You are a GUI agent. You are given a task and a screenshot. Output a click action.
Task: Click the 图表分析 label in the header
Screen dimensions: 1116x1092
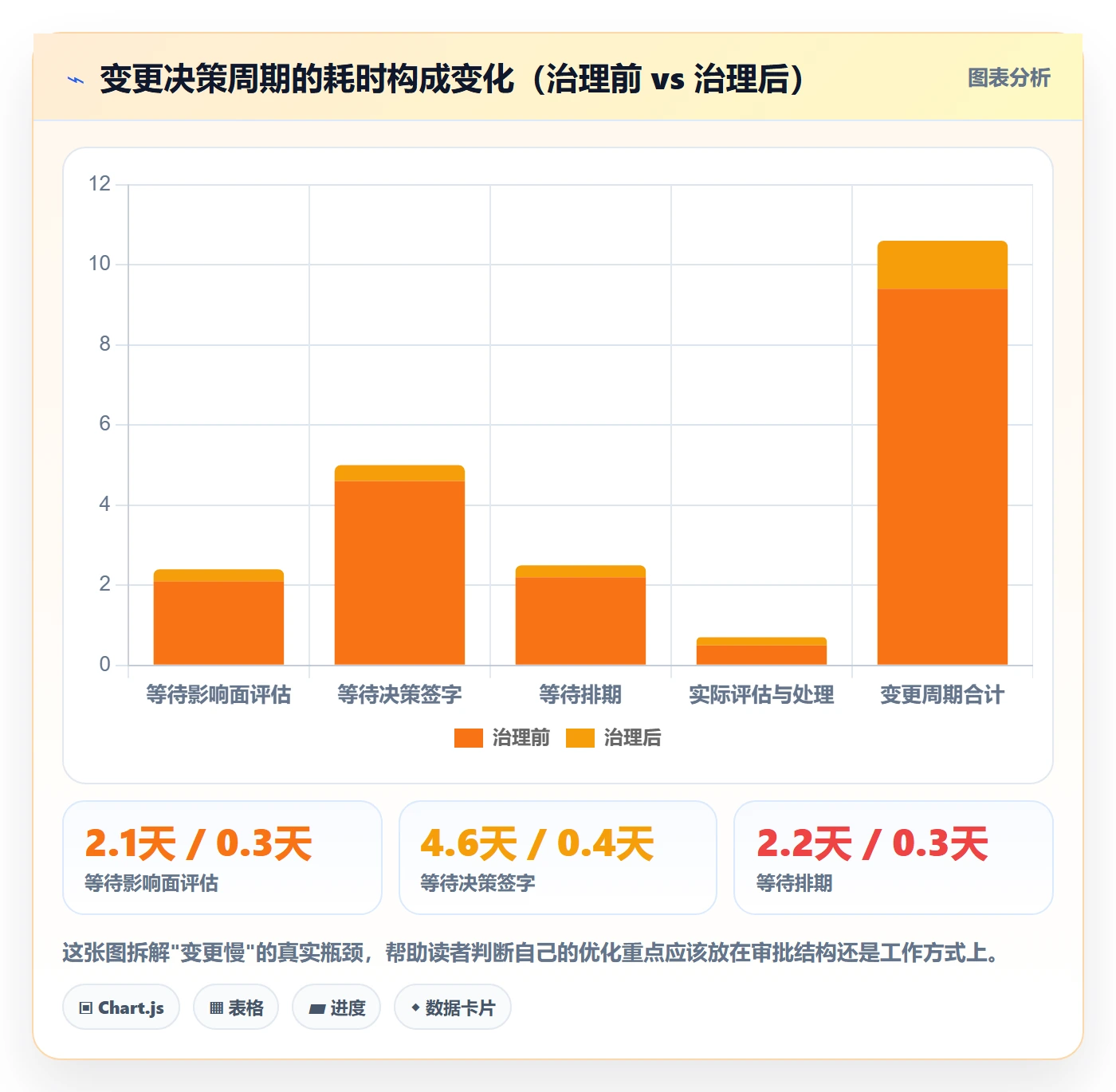[x=1008, y=78]
